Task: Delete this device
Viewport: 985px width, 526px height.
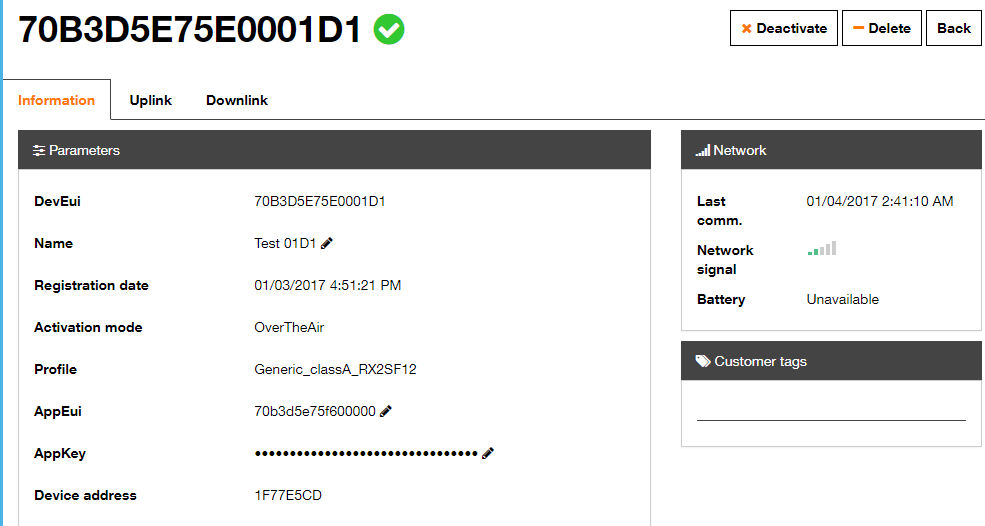Action: pyautogui.click(x=881, y=28)
